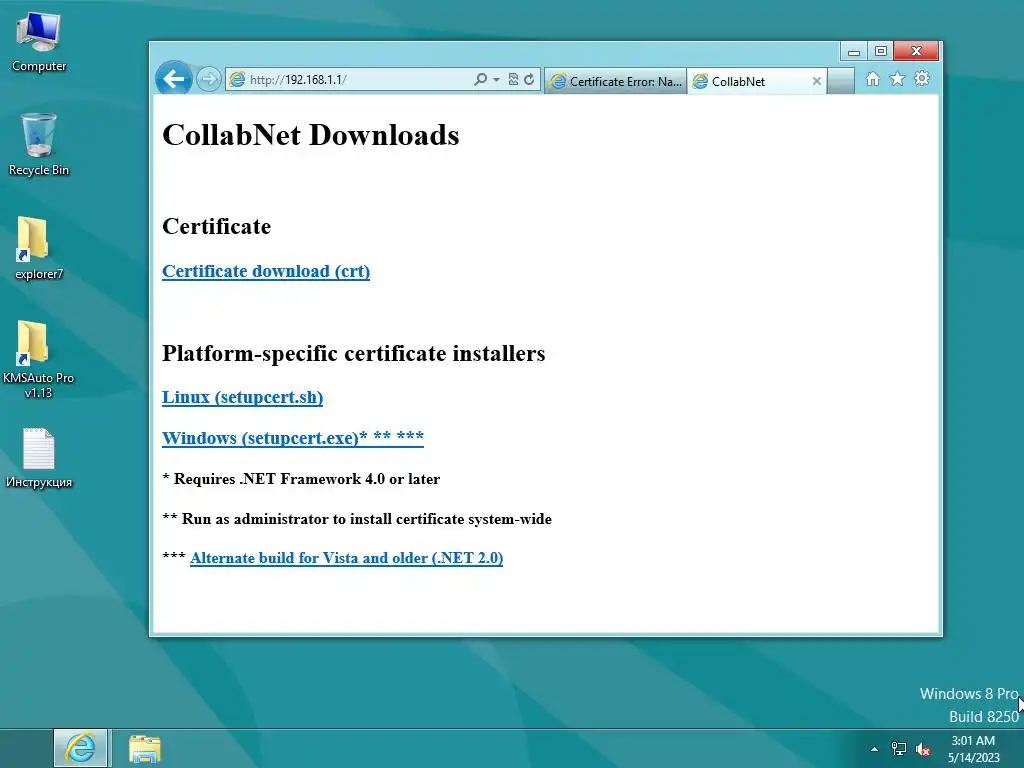This screenshot has width=1024, height=768.
Task: Open a new tab with blank tab button
Action: [x=840, y=82]
